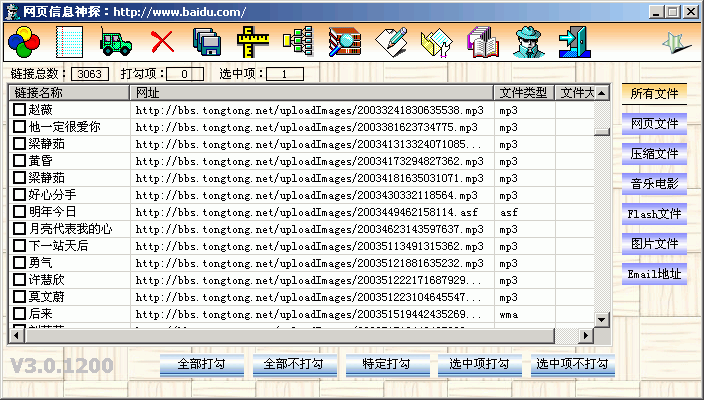The image size is (704, 400).
Task: Click the asf file type cell
Action: point(509,212)
